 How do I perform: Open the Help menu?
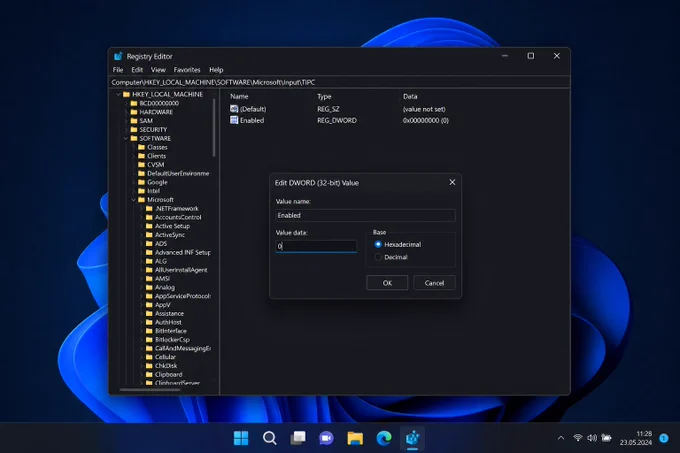point(216,70)
